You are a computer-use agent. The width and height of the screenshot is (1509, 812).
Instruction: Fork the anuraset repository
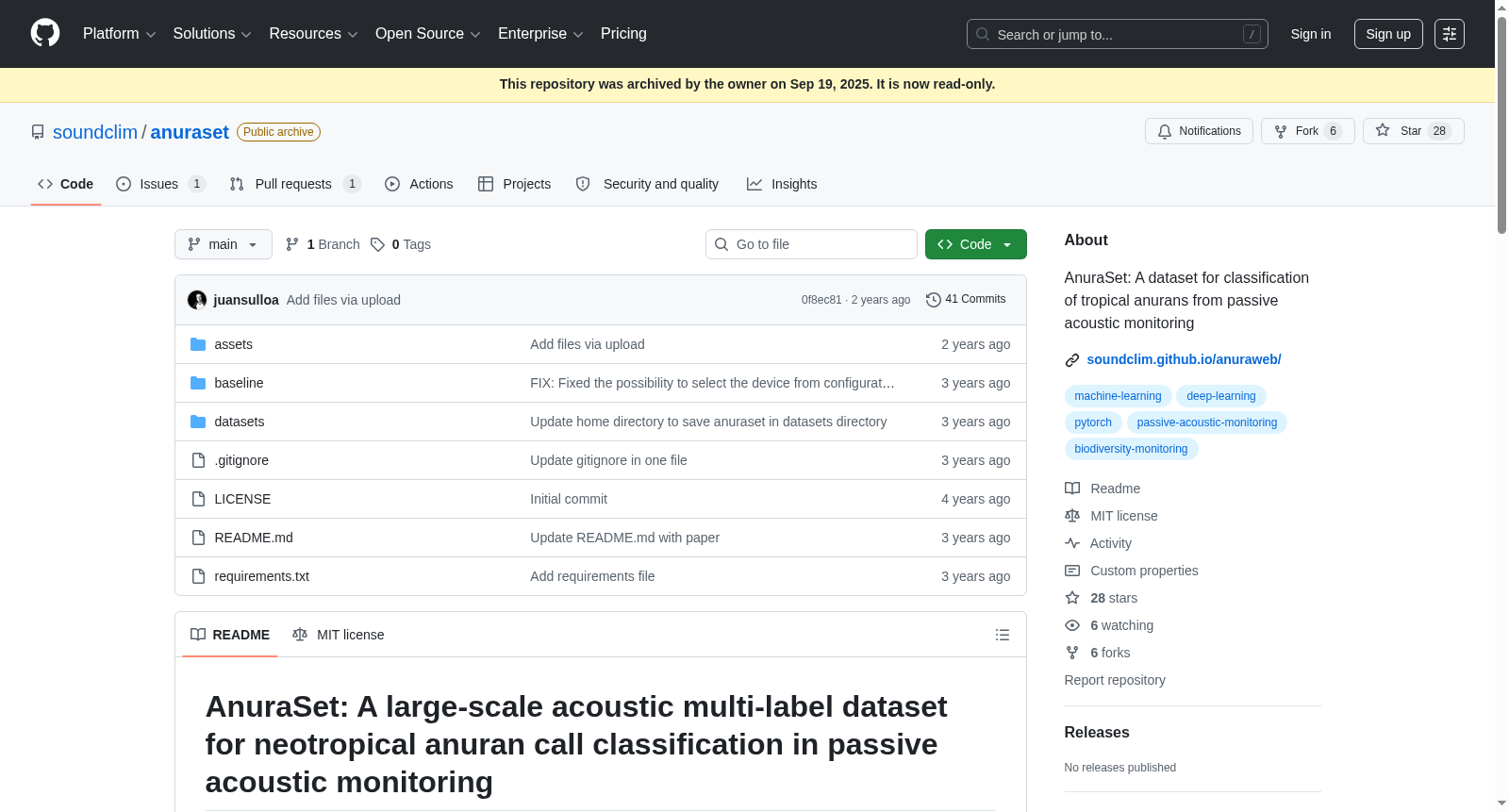pos(1307,131)
